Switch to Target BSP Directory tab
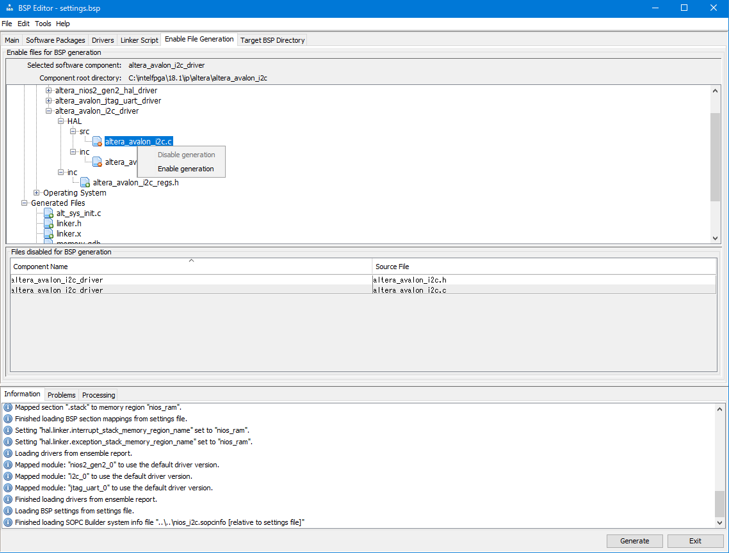 [x=272, y=40]
